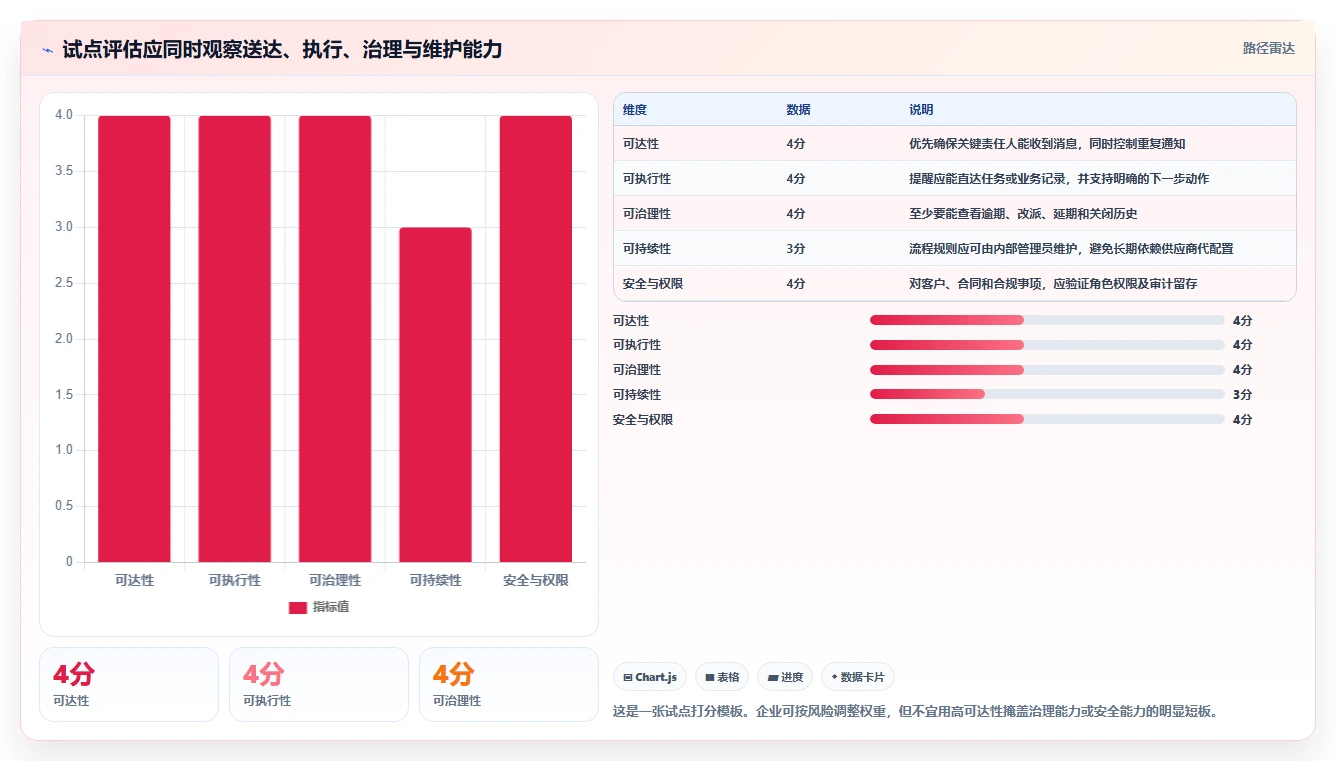Click the lightning icon beside the page title
This screenshot has width=1336, height=761.
click(x=47, y=49)
